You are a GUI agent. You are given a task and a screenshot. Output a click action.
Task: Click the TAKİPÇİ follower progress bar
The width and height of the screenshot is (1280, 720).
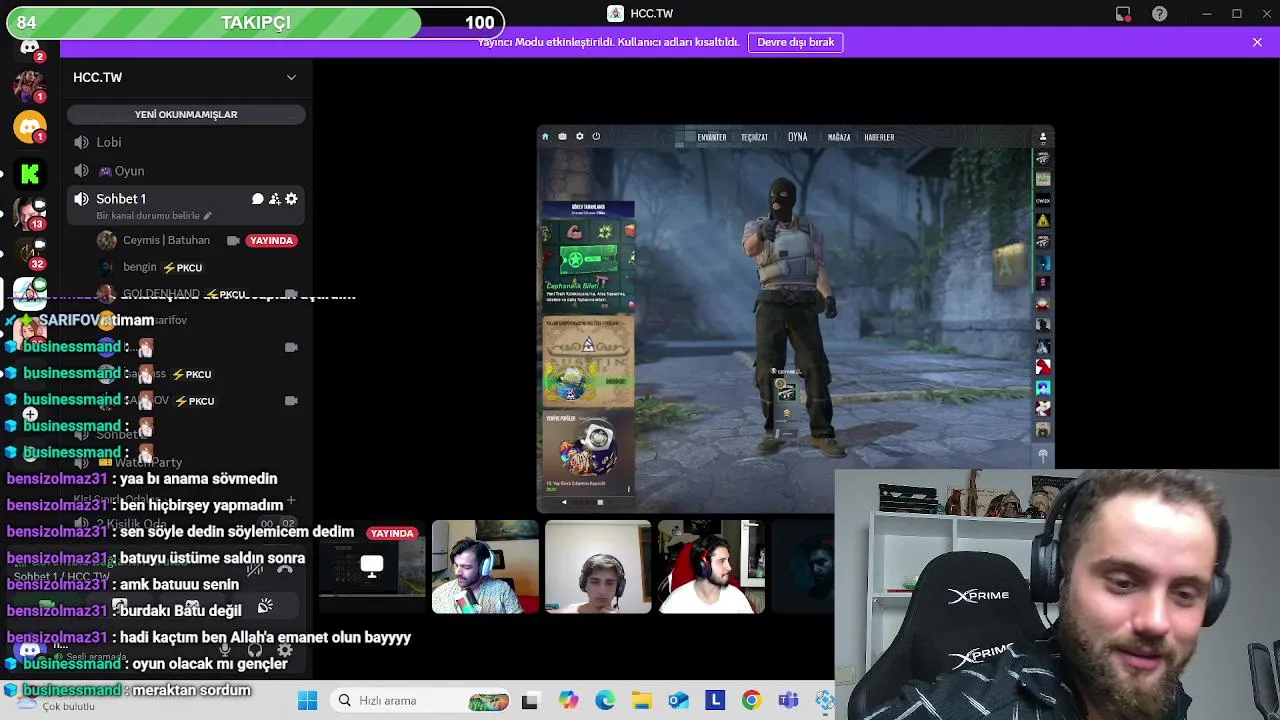tap(253, 22)
